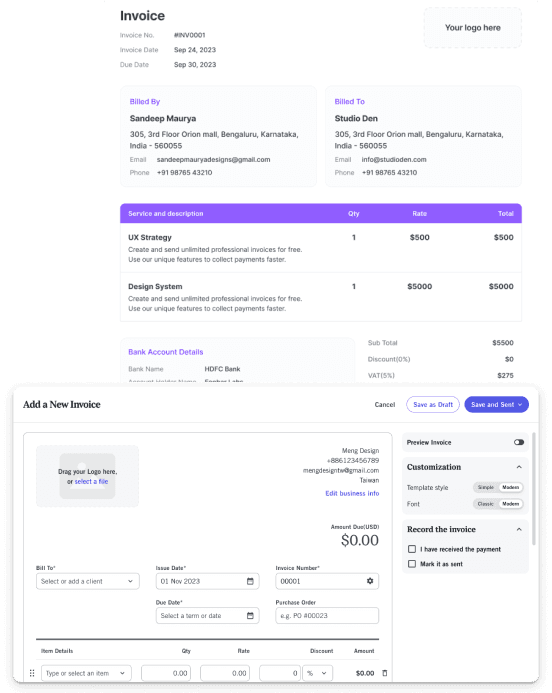552x693 pixels.
Task: Toggle the Preview Invoice switch
Action: tap(519, 442)
